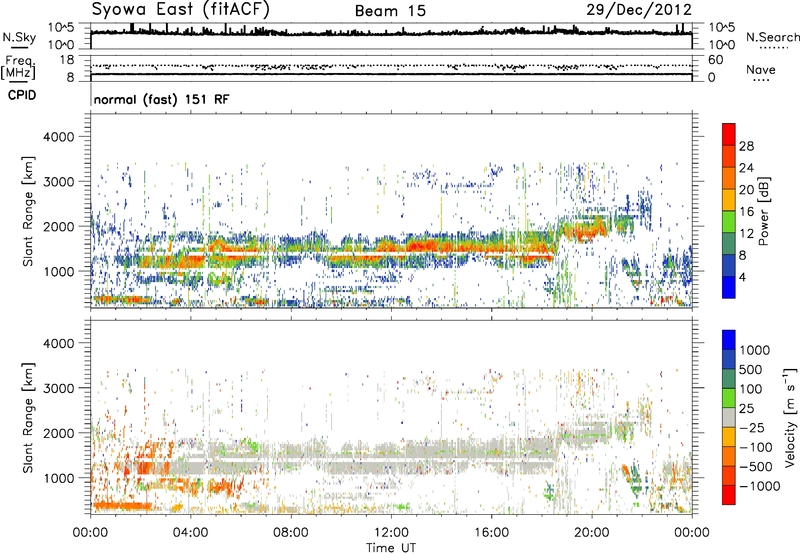
Task: Click 'normal (fast) 151 RF' text
Action: 161,99
